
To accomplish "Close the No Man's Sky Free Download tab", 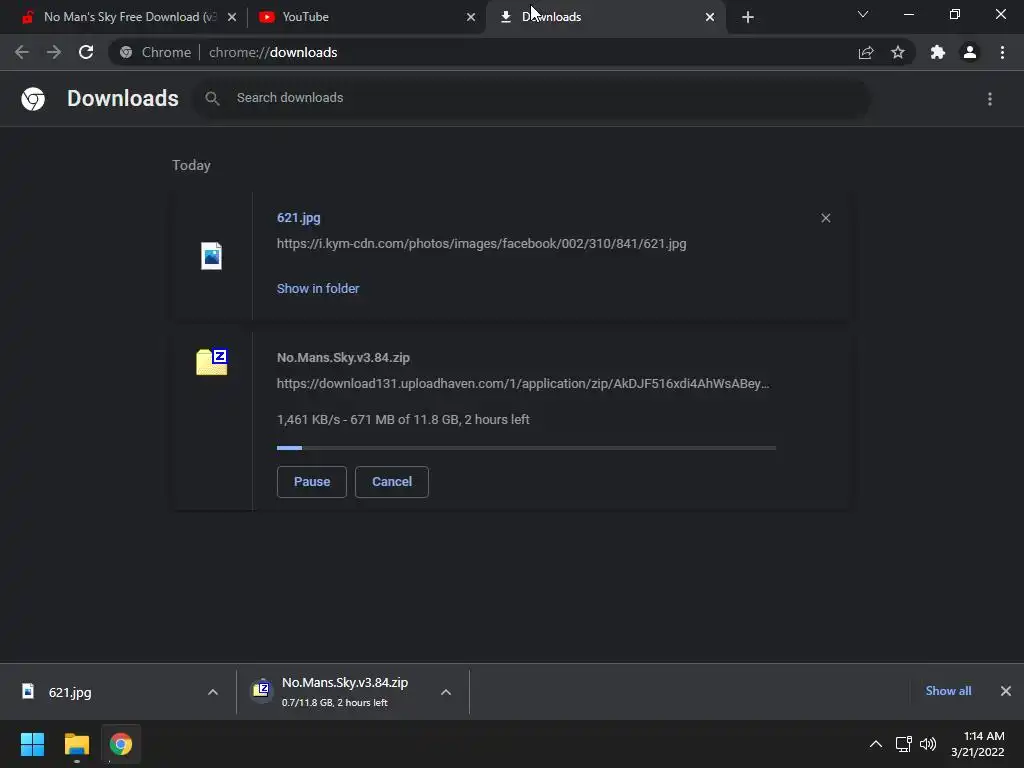I will [232, 17].
